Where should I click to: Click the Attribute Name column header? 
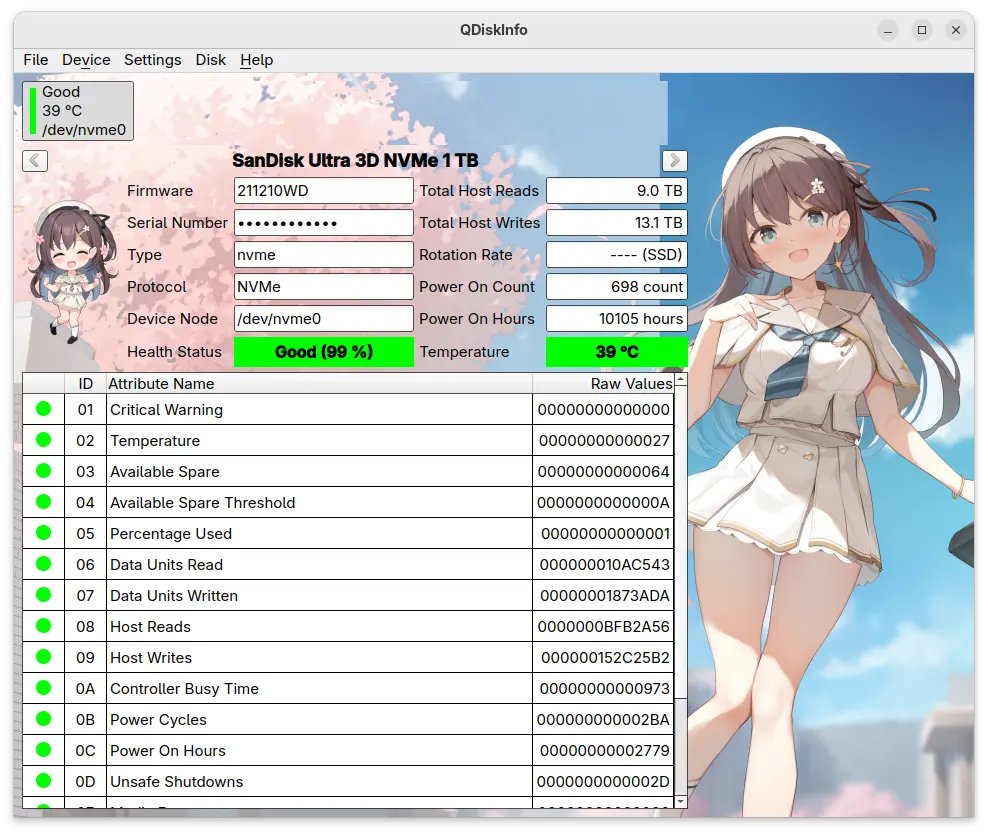pyautogui.click(x=319, y=384)
